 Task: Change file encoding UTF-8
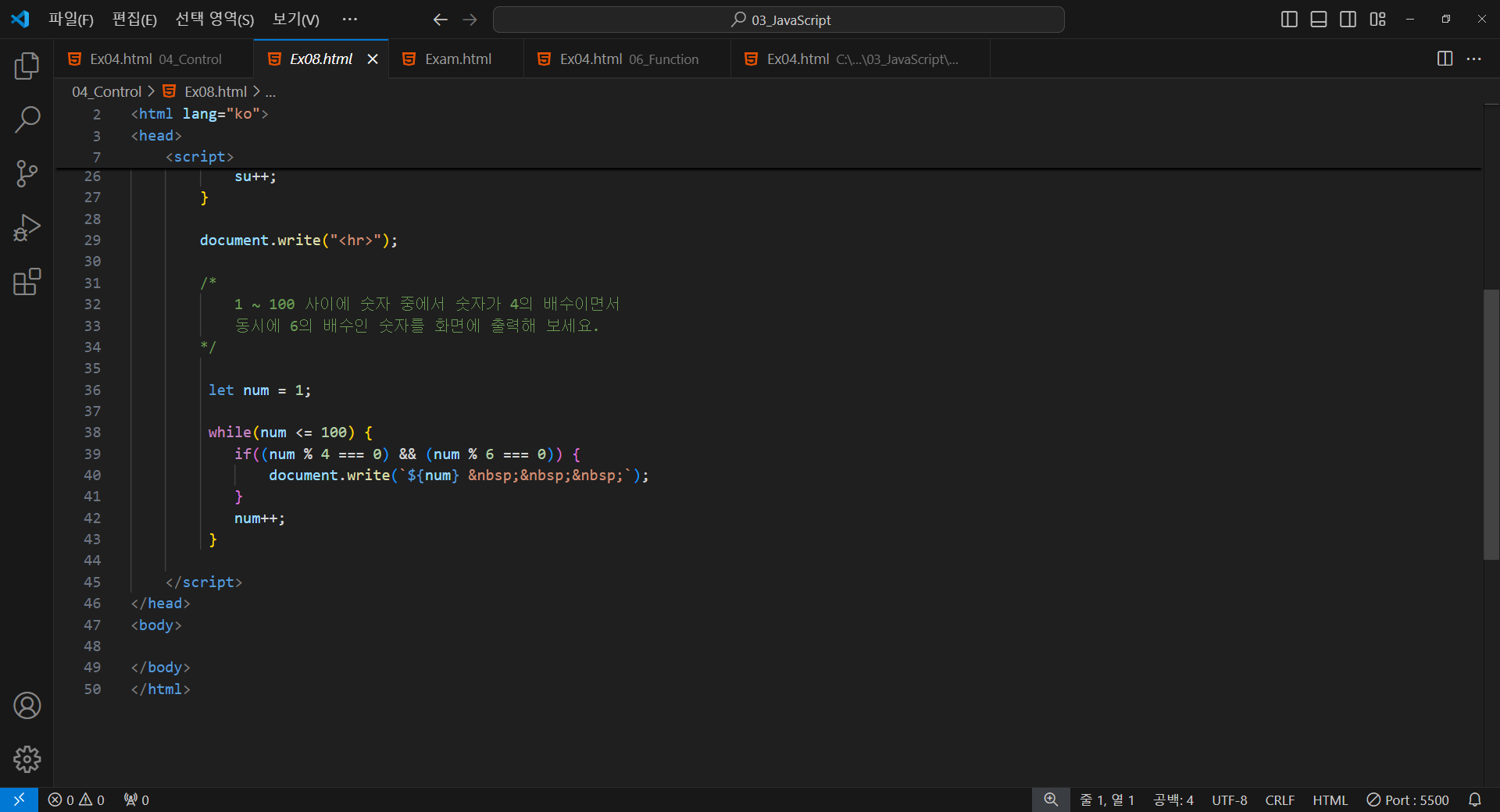[x=1229, y=800]
